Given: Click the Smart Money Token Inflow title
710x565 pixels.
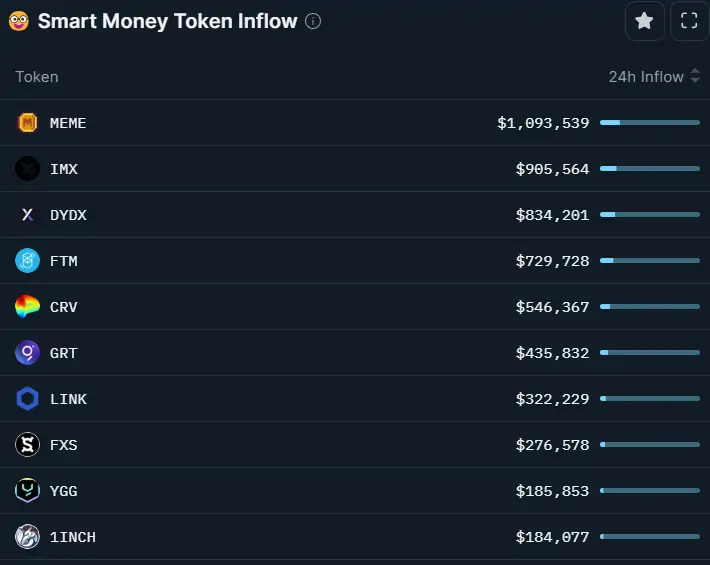Looking at the screenshot, I should pos(168,21).
